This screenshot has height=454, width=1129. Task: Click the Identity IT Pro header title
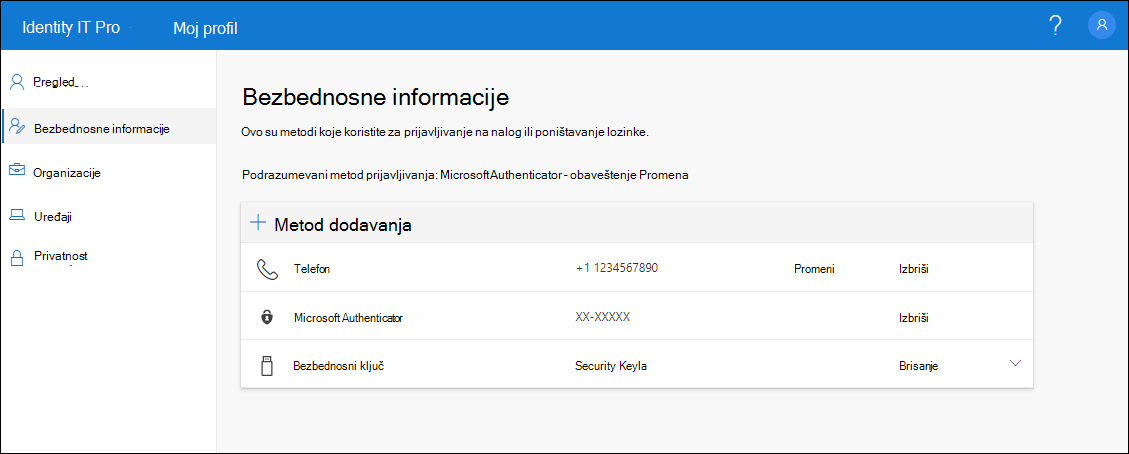(71, 28)
